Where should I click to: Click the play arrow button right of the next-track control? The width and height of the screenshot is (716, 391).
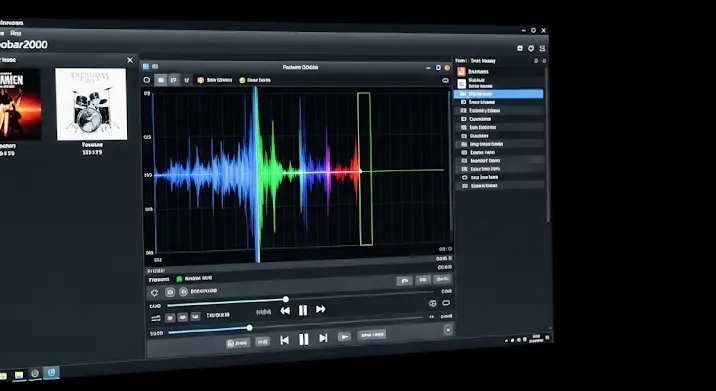(x=344, y=337)
